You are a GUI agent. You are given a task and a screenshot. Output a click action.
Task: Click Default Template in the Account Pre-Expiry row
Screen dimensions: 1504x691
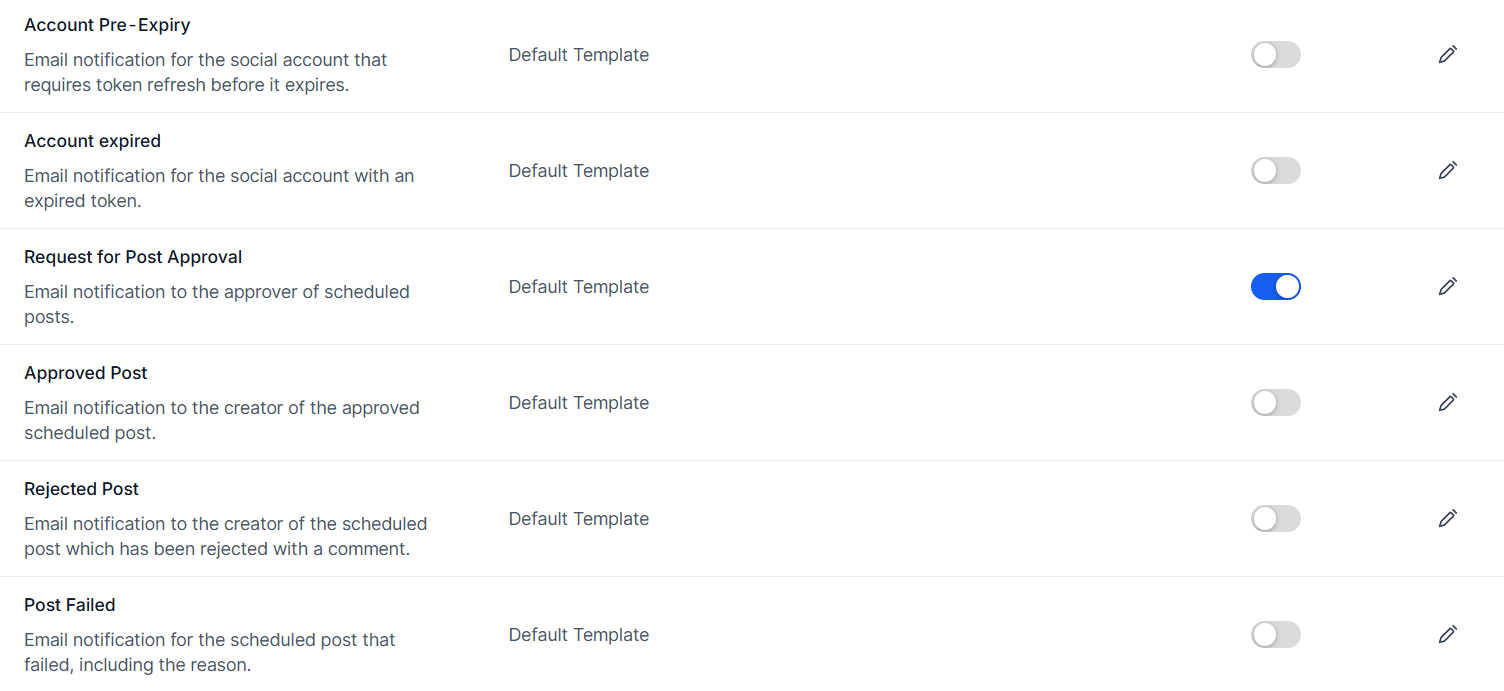pos(578,55)
